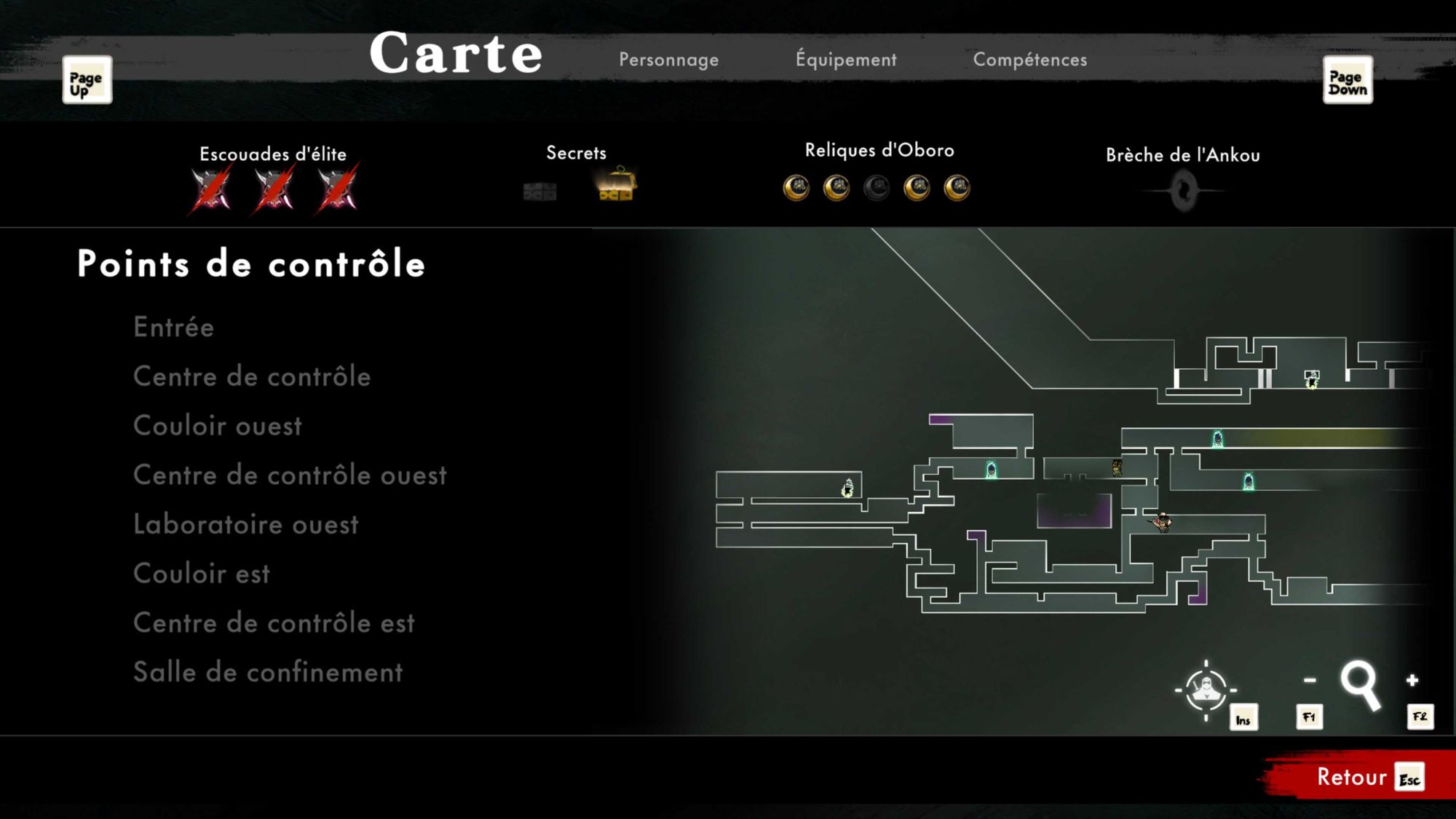
Task: Select the Salle de confinement checkpoint
Action: coord(268,672)
